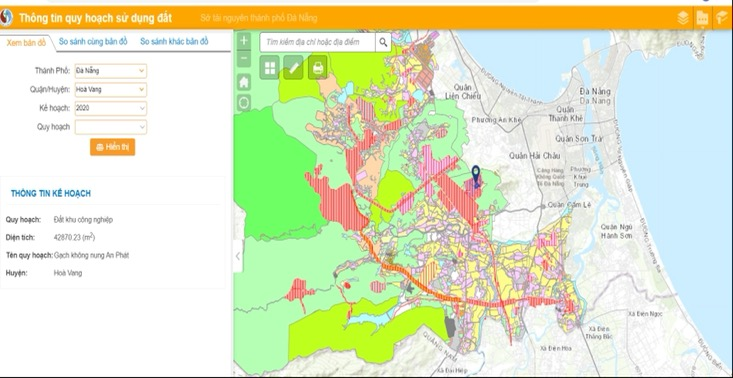Click Xã Điện Ngọc label on map
The height and width of the screenshot is (378, 733).
coord(645,314)
